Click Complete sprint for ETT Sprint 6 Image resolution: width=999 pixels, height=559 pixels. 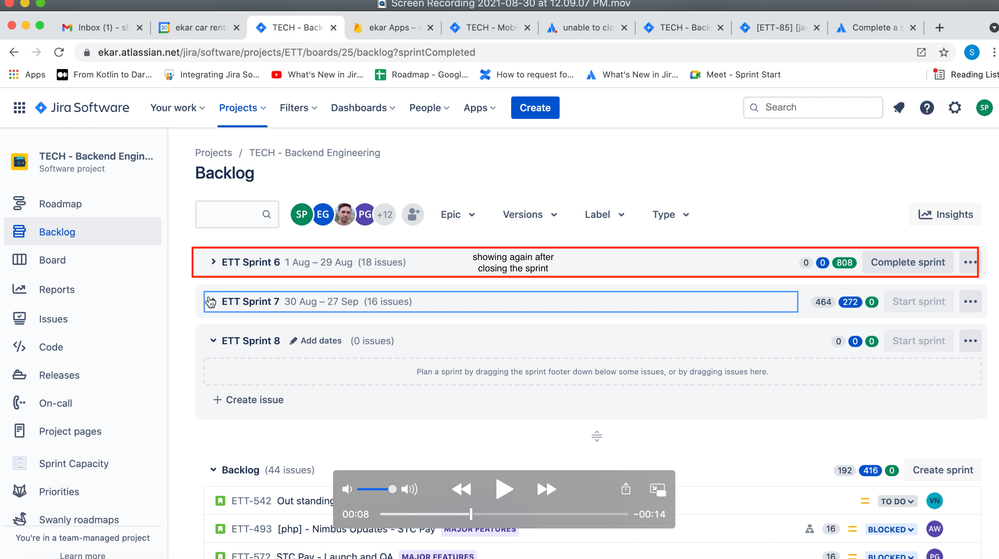(x=907, y=262)
